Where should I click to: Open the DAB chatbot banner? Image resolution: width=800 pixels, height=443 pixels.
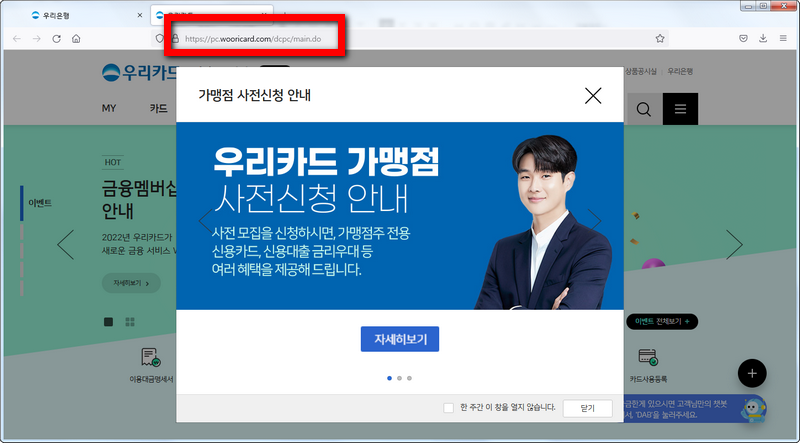(x=695, y=409)
